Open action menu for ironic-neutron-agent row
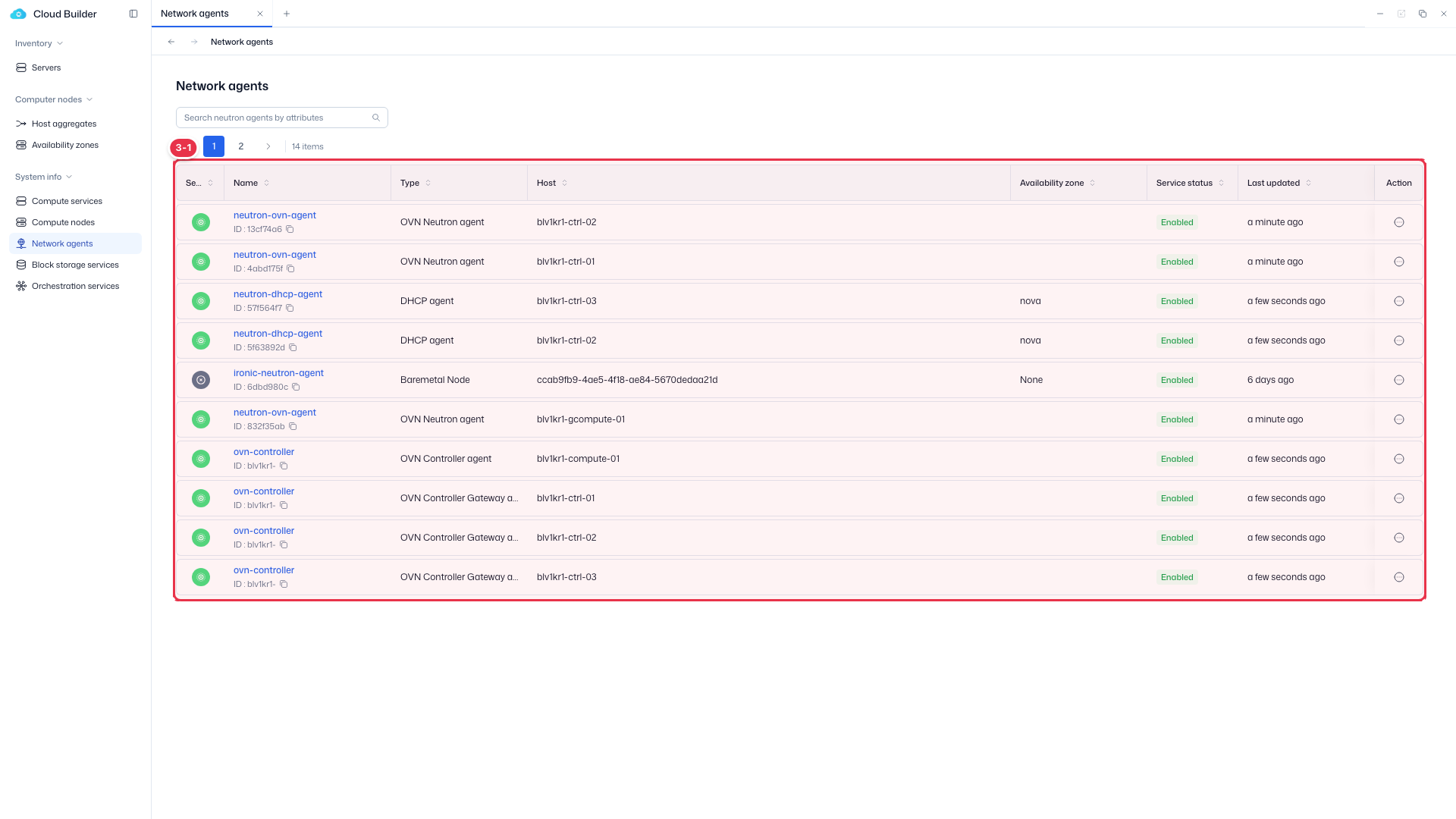Image resolution: width=1456 pixels, height=819 pixels. [1399, 380]
